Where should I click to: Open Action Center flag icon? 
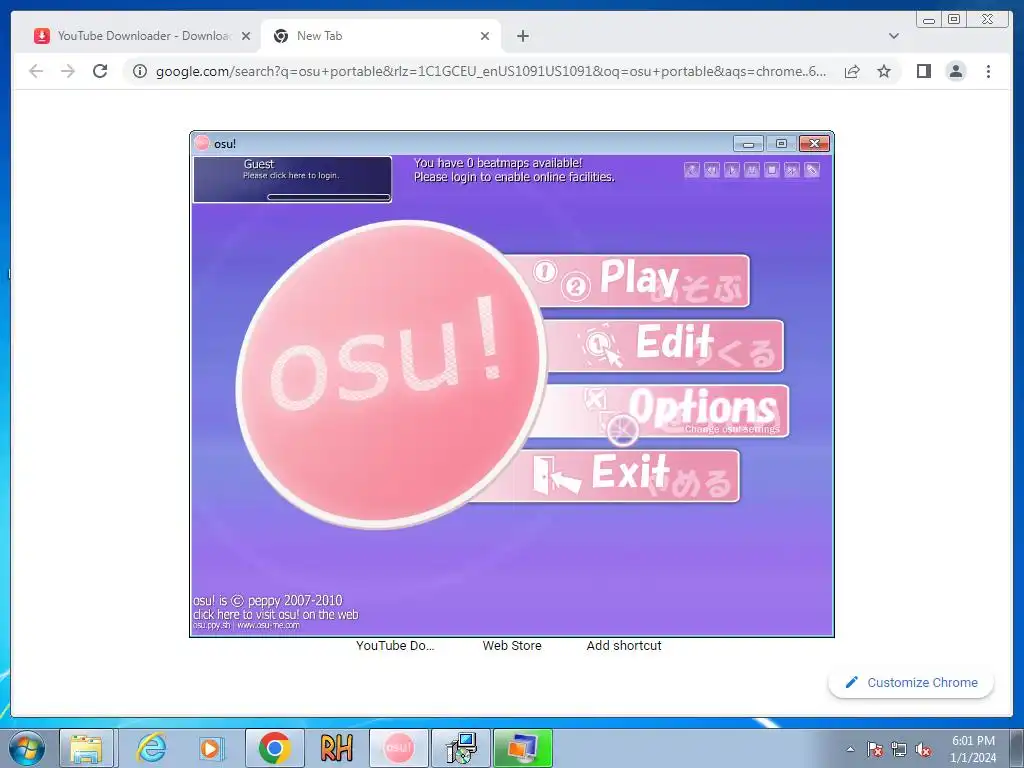click(x=875, y=749)
